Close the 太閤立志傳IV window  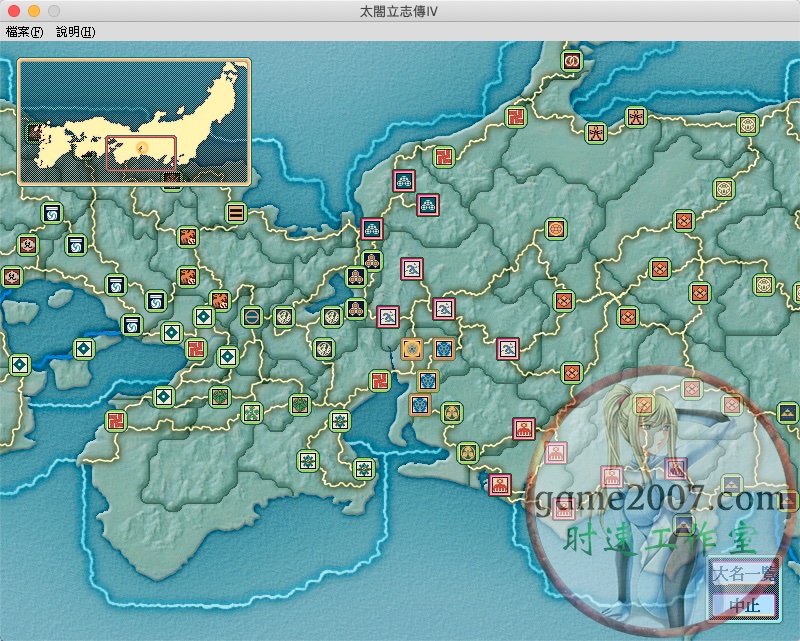click(x=14, y=11)
